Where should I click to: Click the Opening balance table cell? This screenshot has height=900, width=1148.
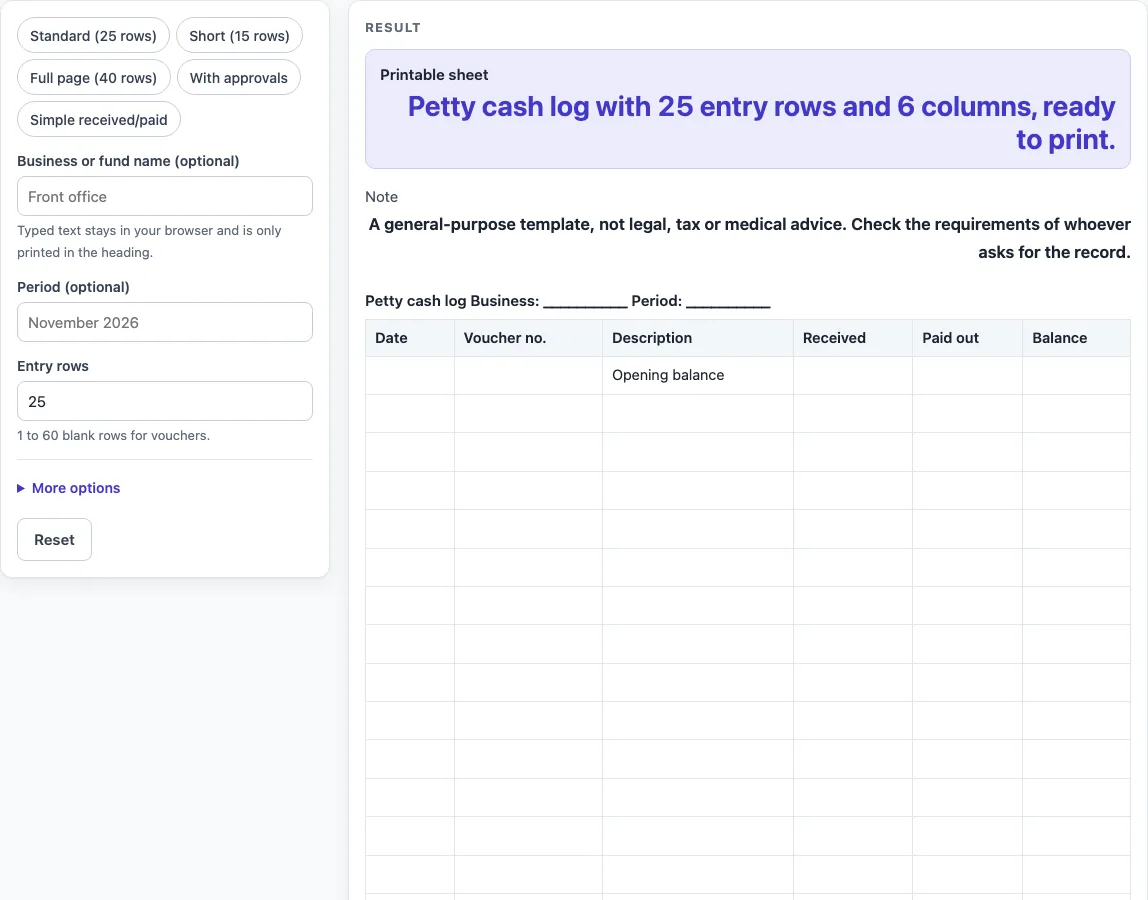(x=698, y=376)
